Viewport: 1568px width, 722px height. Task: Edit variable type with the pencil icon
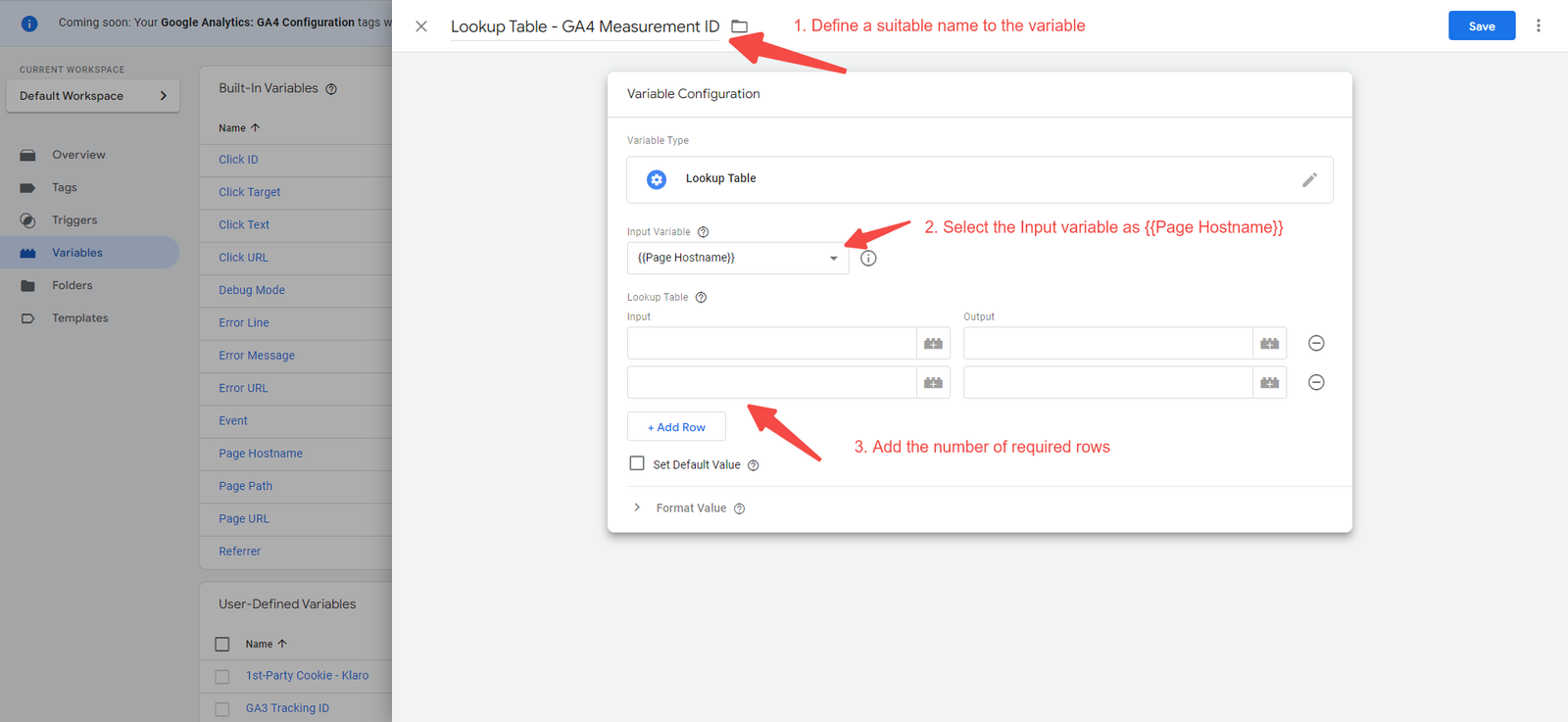click(1309, 179)
